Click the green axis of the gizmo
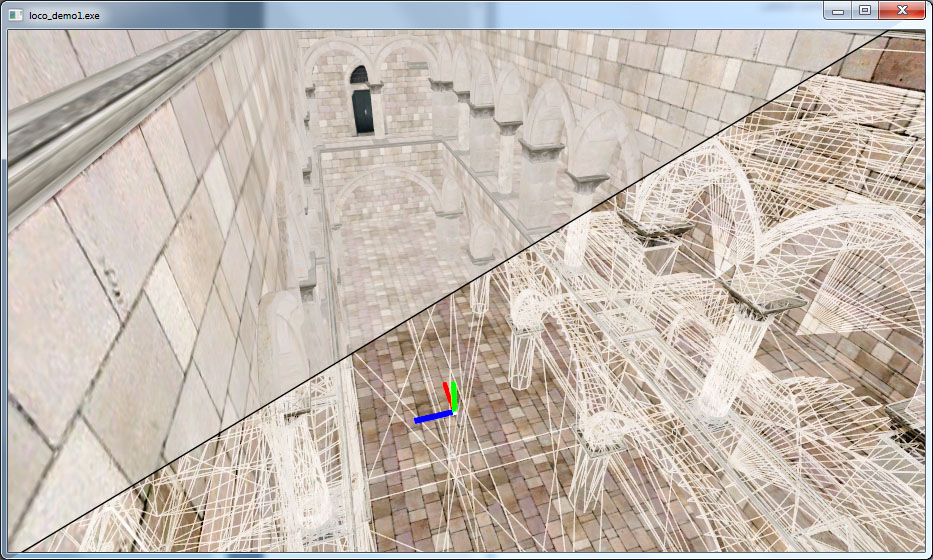933x560 pixels. point(454,396)
